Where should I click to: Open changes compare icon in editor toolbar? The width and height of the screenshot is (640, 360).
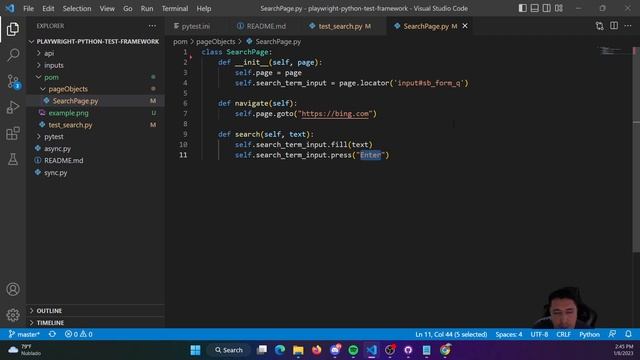(x=599, y=26)
